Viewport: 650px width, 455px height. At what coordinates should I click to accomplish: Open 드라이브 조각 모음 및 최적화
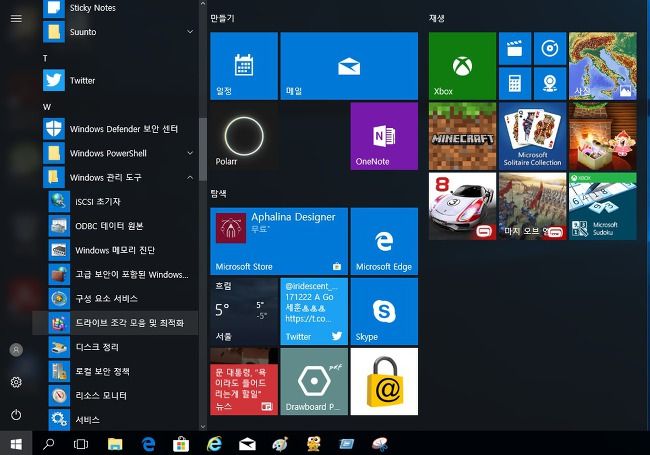(115, 323)
